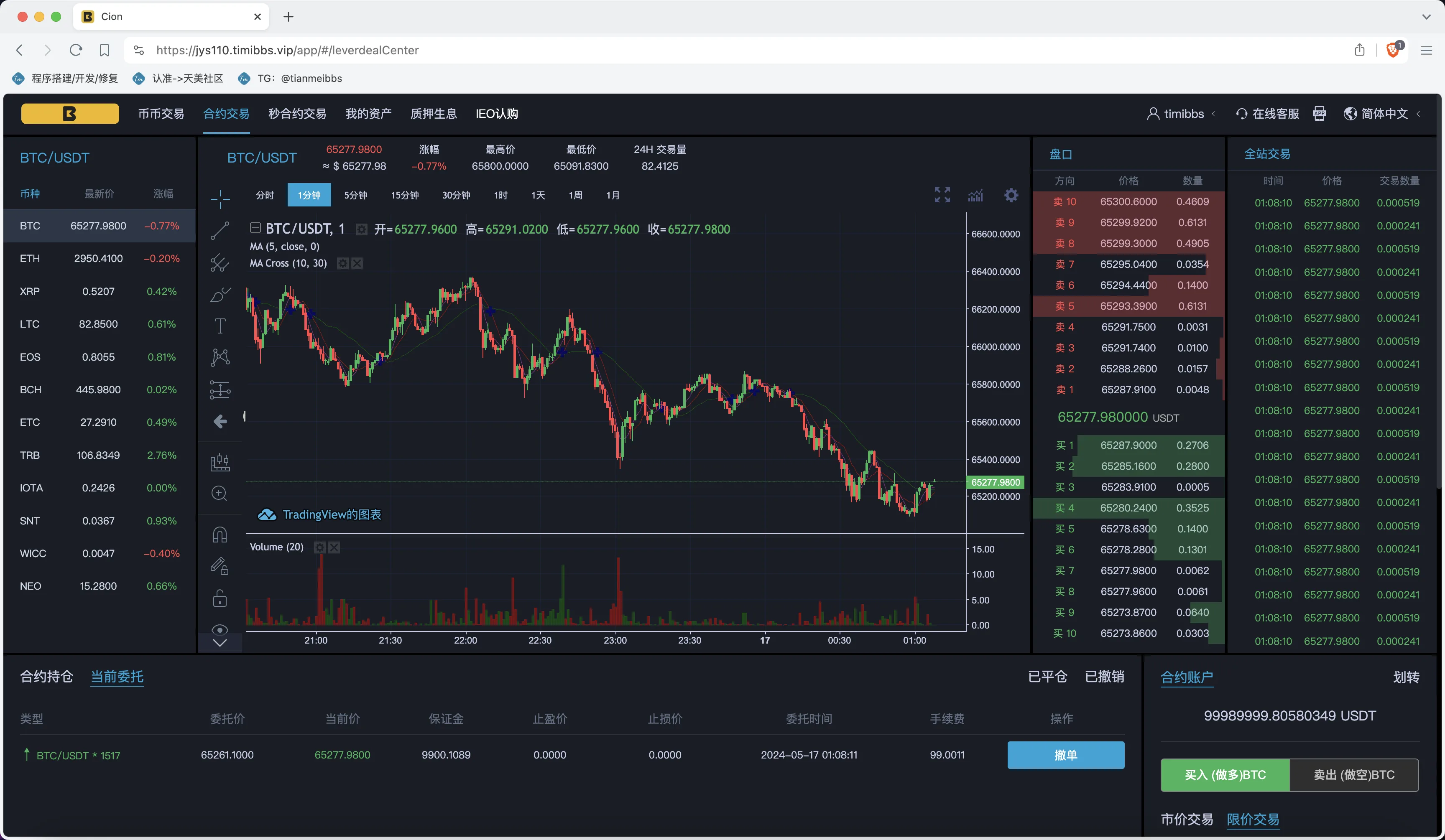Expand the timibbs user account menu
Screen dimensions: 1445x840
pyautogui.click(x=1182, y=113)
